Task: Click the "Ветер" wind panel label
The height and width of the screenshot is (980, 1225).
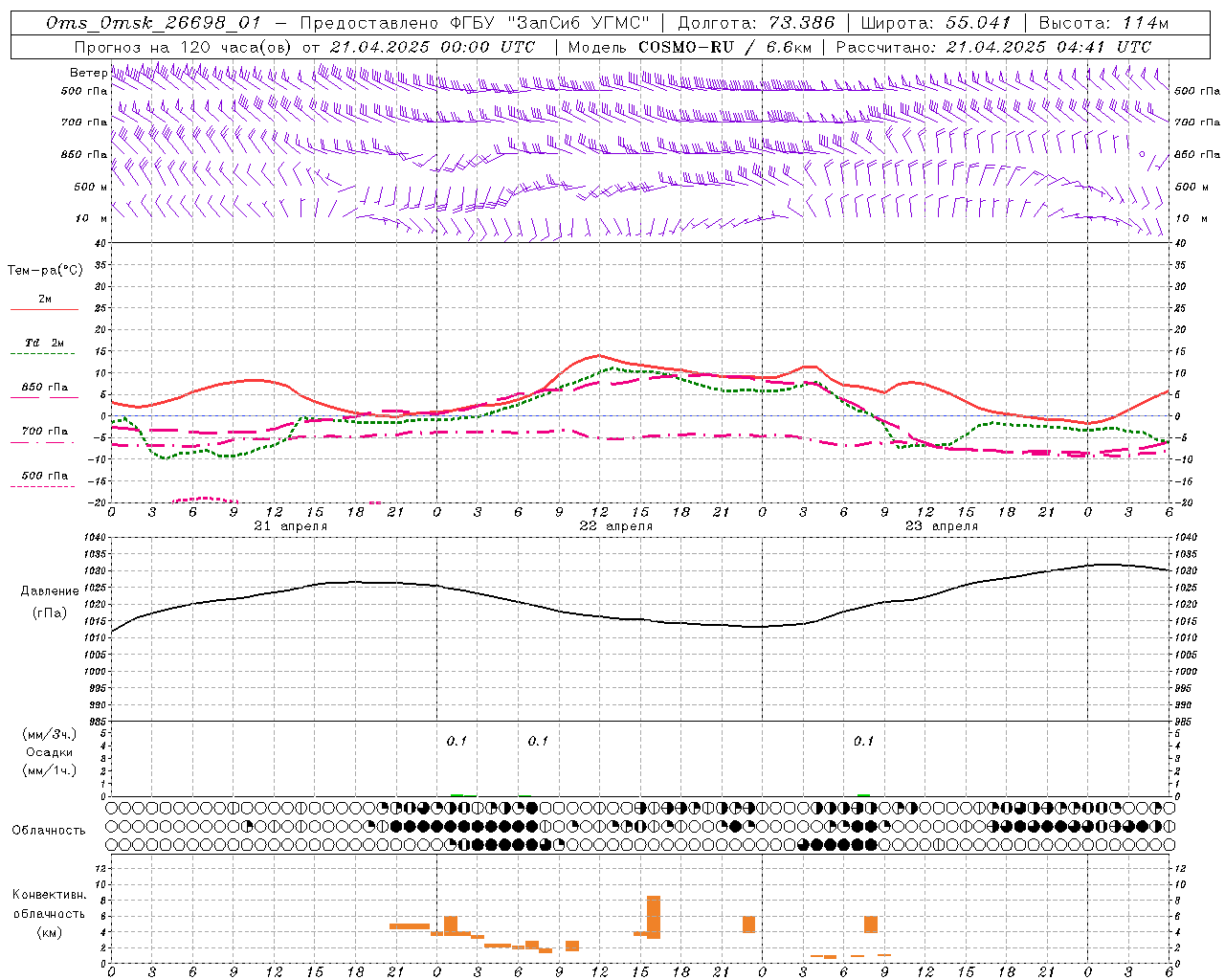Action: coord(88,73)
